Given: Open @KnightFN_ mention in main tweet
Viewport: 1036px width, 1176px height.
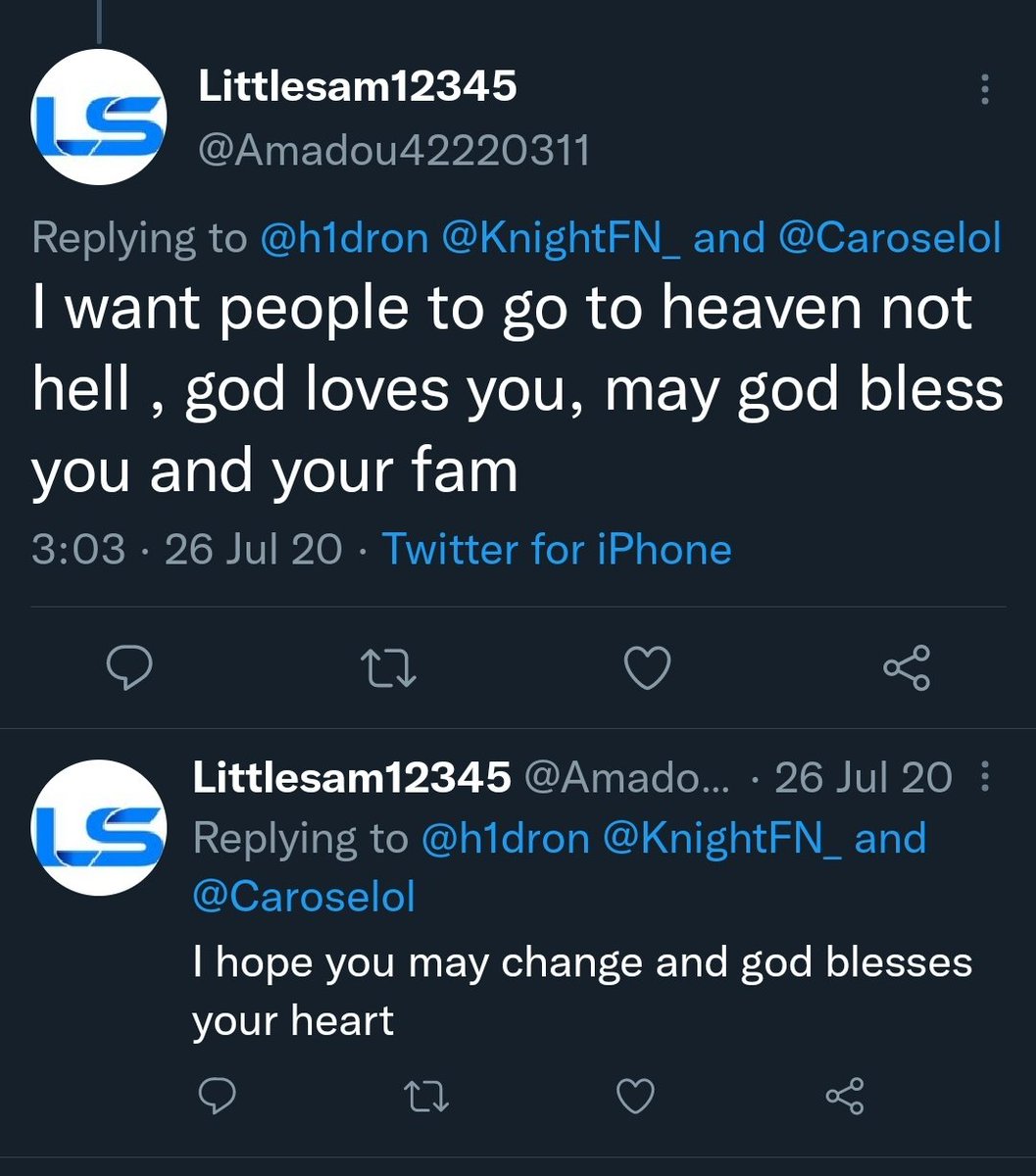Looking at the screenshot, I should pos(562,237).
